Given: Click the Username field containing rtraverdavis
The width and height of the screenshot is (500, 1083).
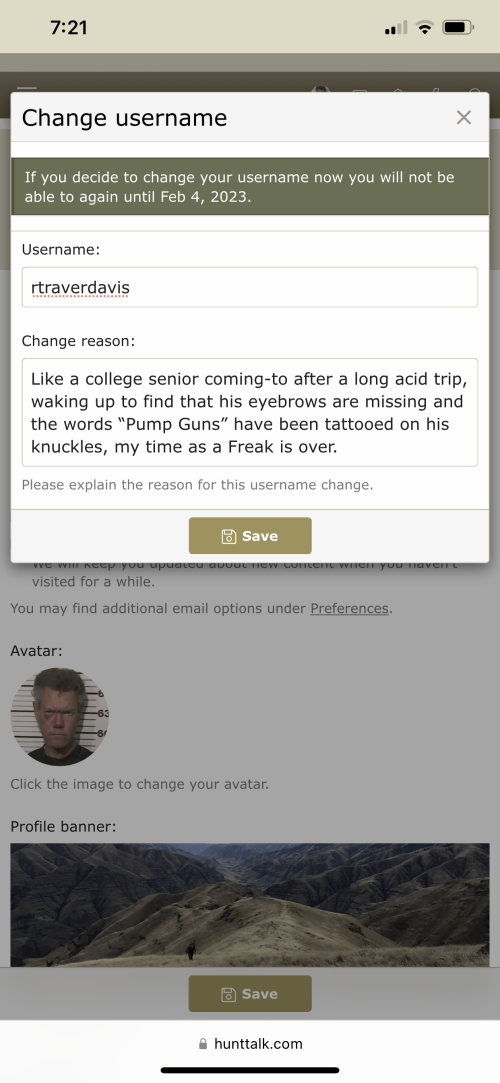Looking at the screenshot, I should tap(249, 287).
